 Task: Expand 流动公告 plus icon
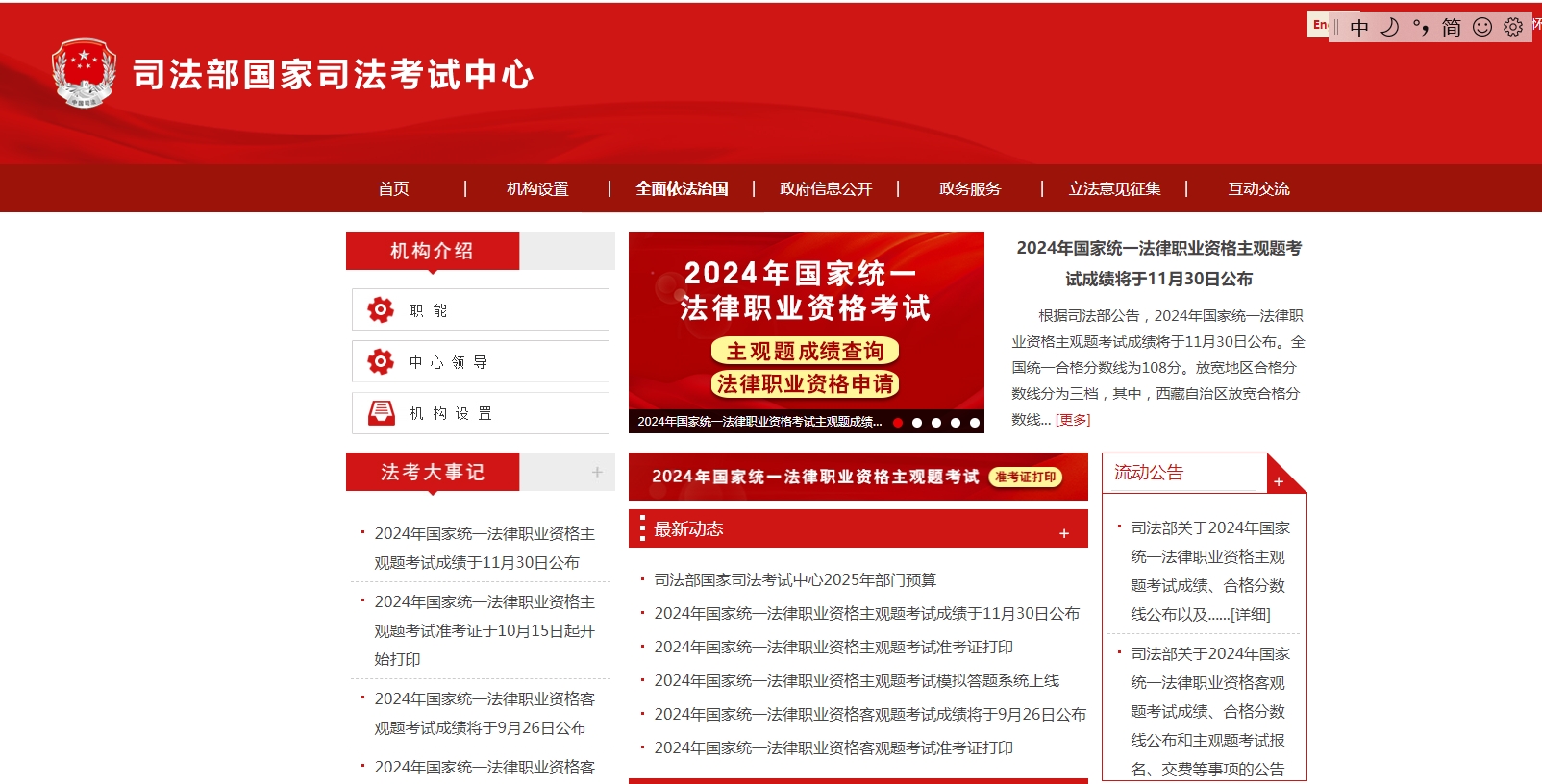[1279, 481]
